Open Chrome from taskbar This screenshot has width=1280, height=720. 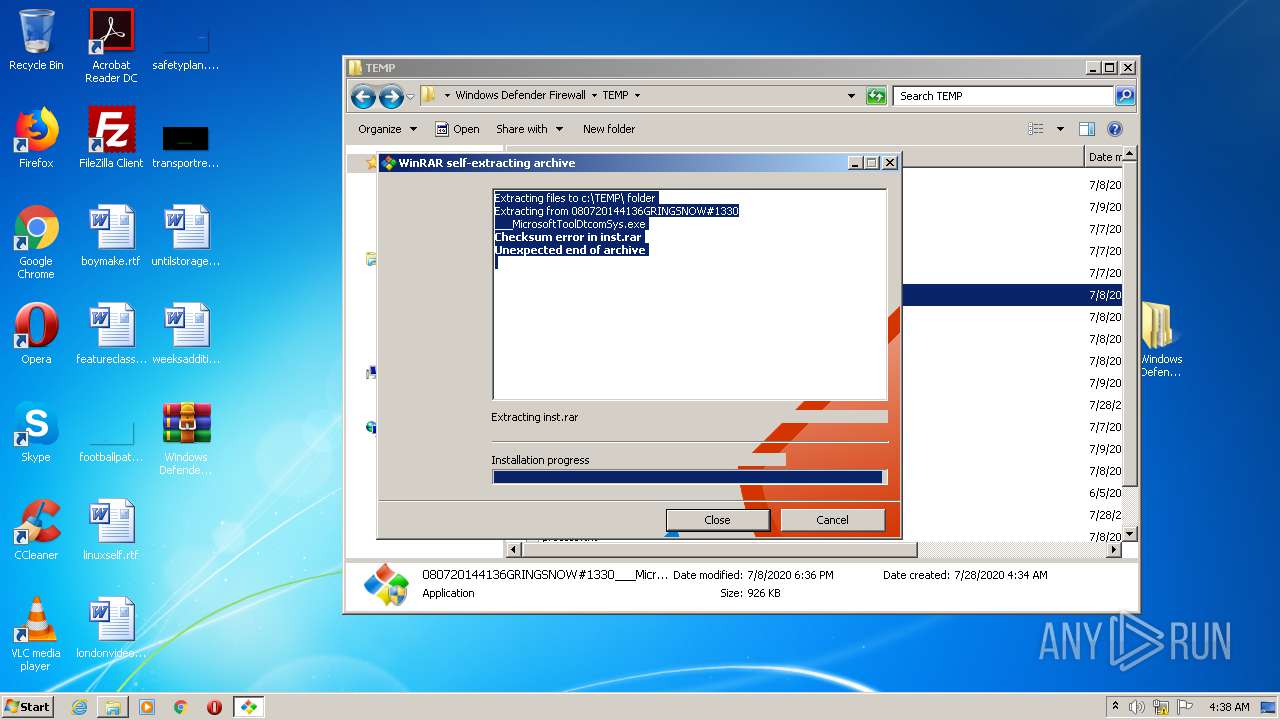181,707
